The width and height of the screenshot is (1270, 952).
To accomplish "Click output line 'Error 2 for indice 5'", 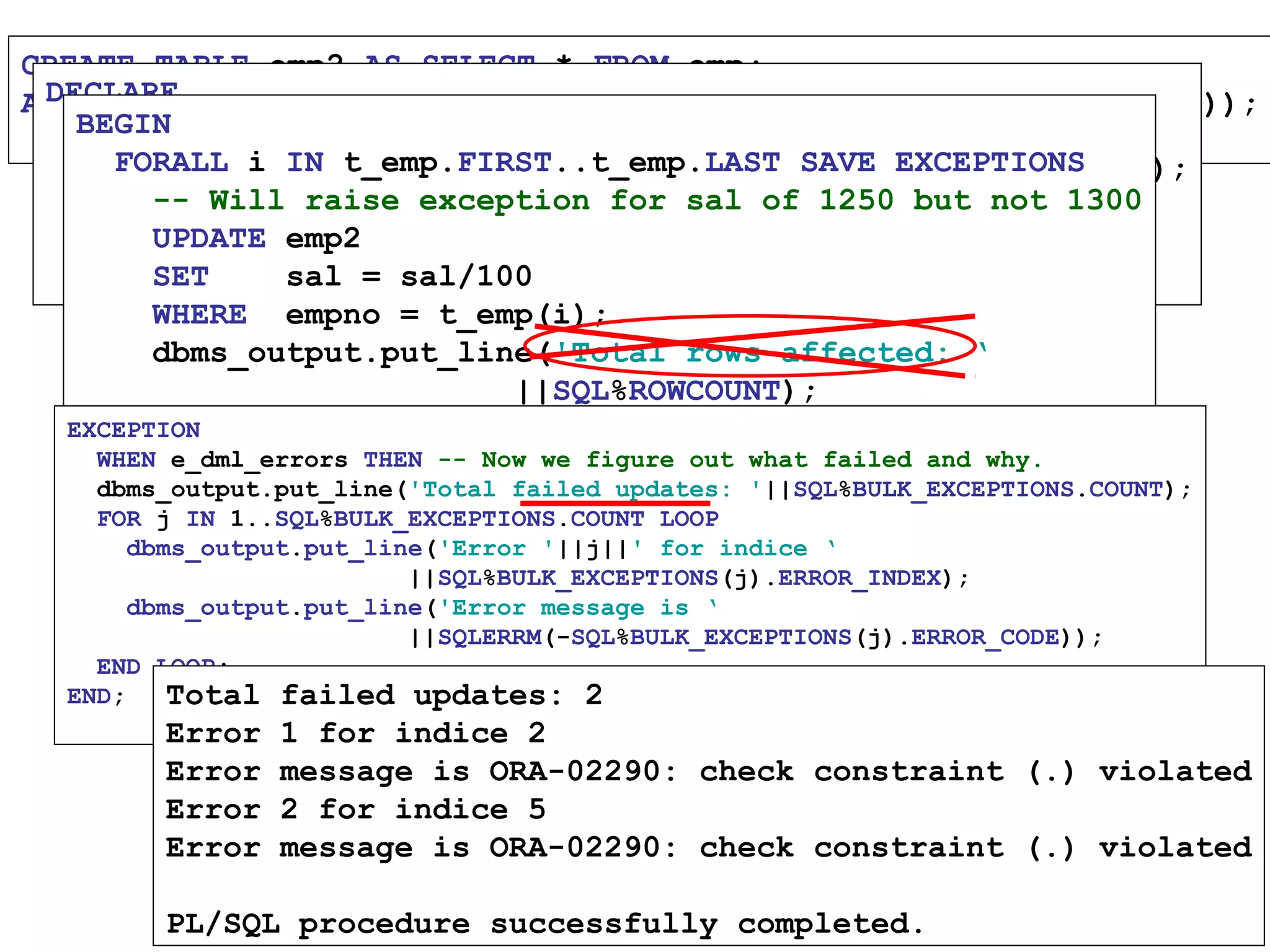I will click(355, 810).
